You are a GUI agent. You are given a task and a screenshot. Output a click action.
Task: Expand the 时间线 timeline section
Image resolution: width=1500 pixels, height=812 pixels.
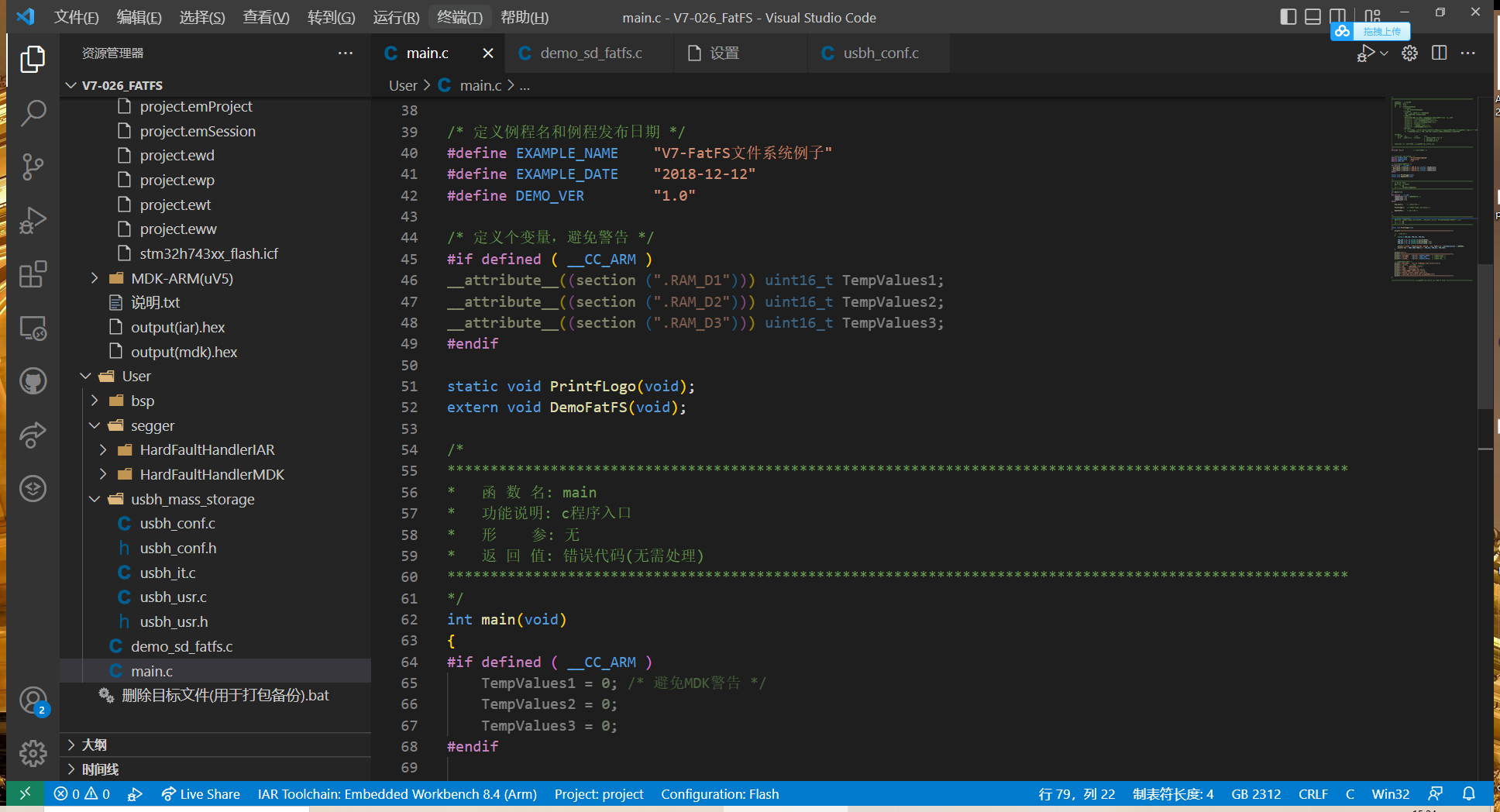(215, 769)
